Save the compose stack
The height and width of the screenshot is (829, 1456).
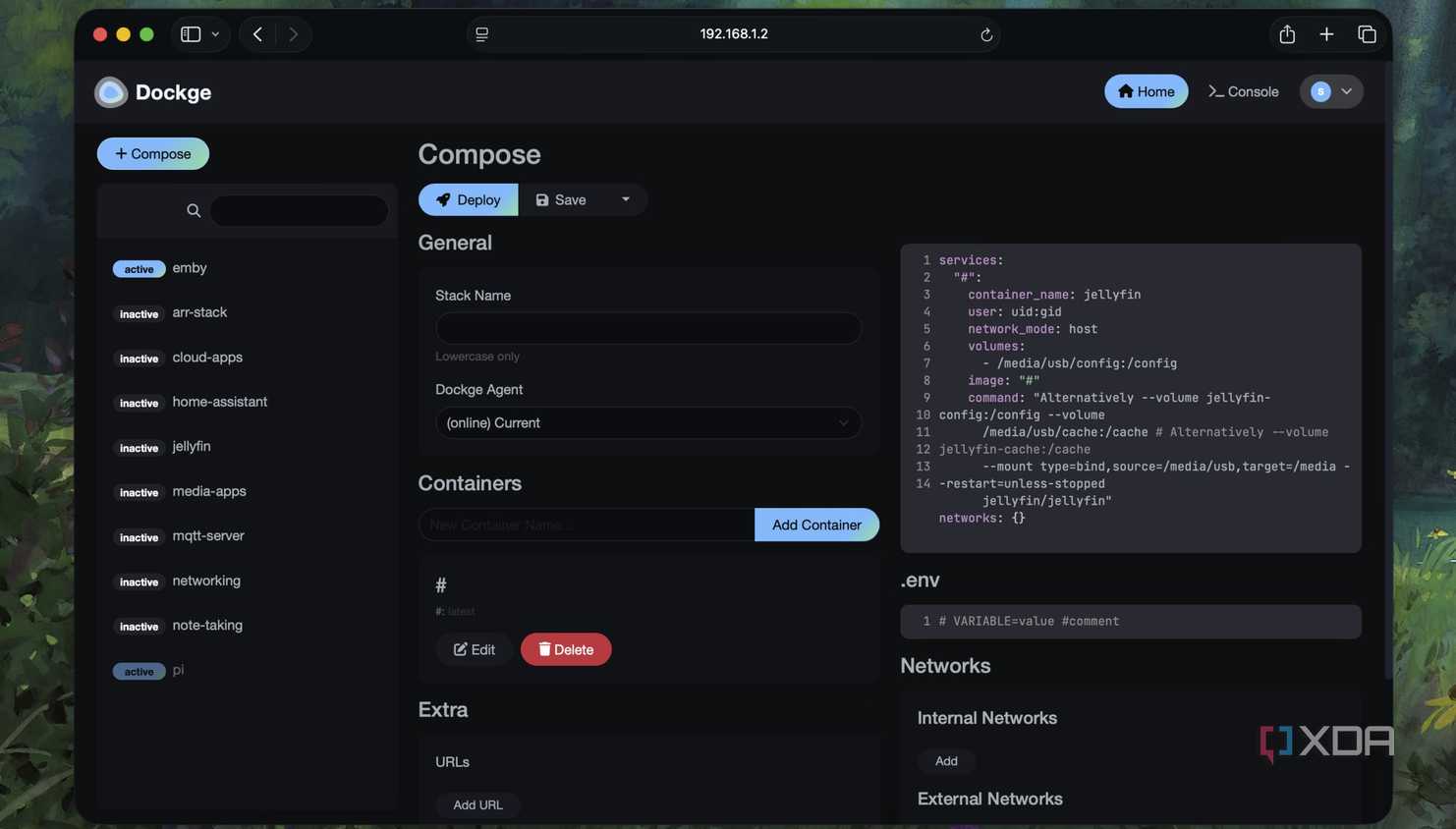click(561, 199)
